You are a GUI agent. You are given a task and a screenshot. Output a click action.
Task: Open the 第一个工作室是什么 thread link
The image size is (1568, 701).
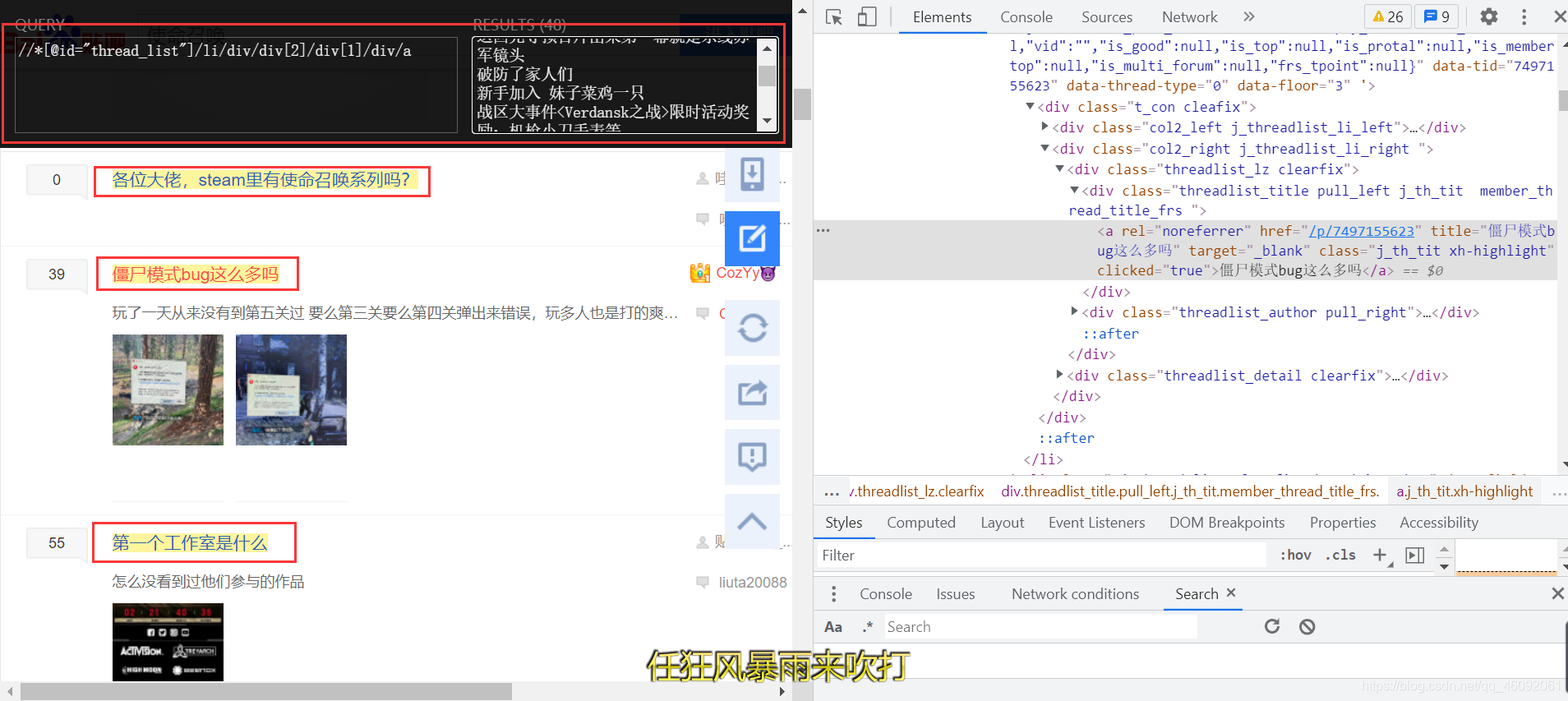pyautogui.click(x=190, y=543)
